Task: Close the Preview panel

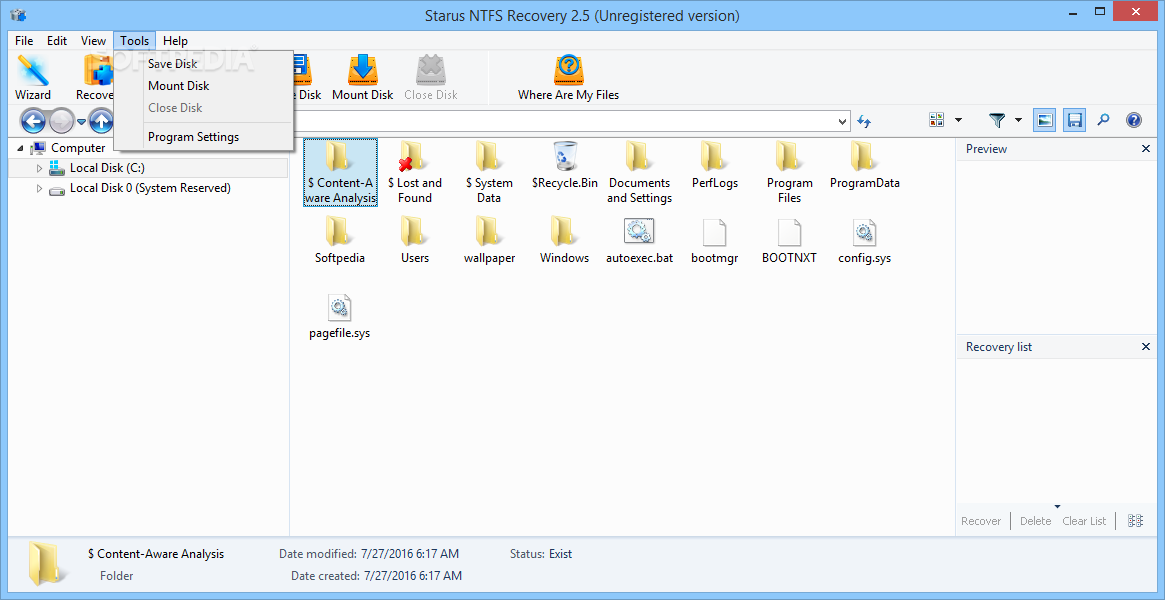Action: click(1146, 149)
